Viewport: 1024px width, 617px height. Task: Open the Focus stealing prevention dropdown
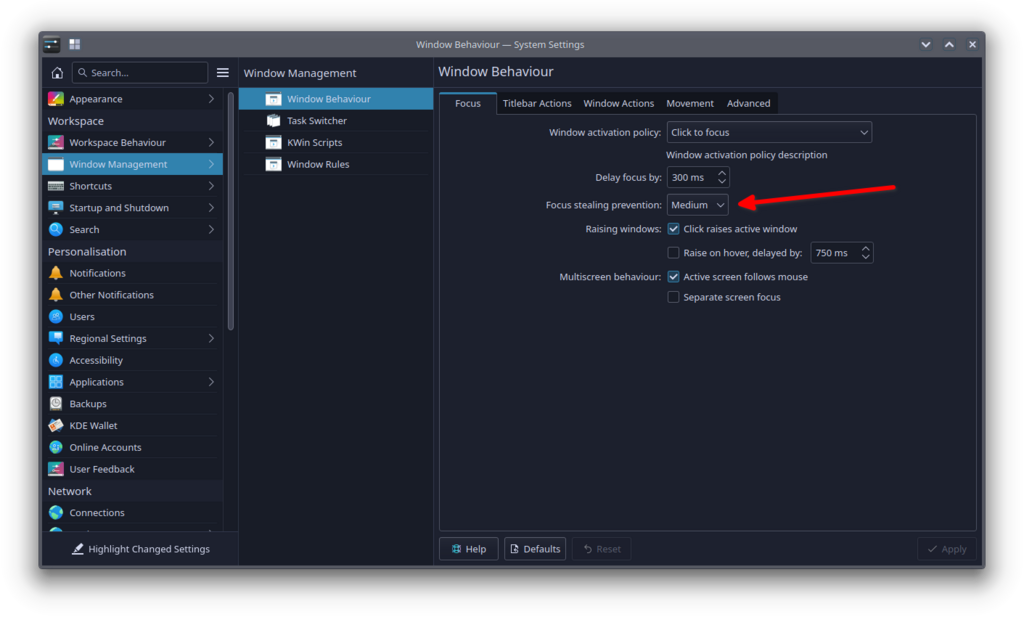point(697,205)
